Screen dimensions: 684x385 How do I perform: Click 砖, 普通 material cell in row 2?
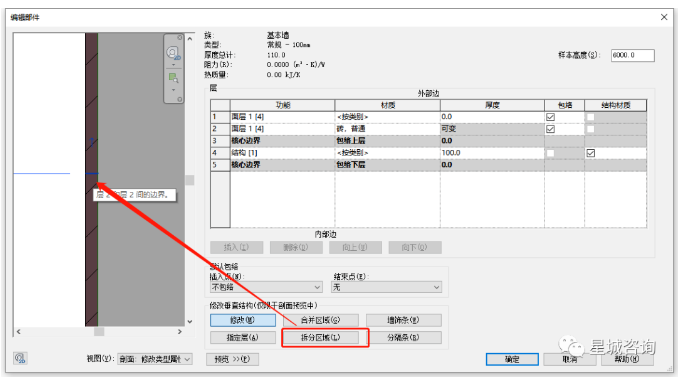point(387,129)
